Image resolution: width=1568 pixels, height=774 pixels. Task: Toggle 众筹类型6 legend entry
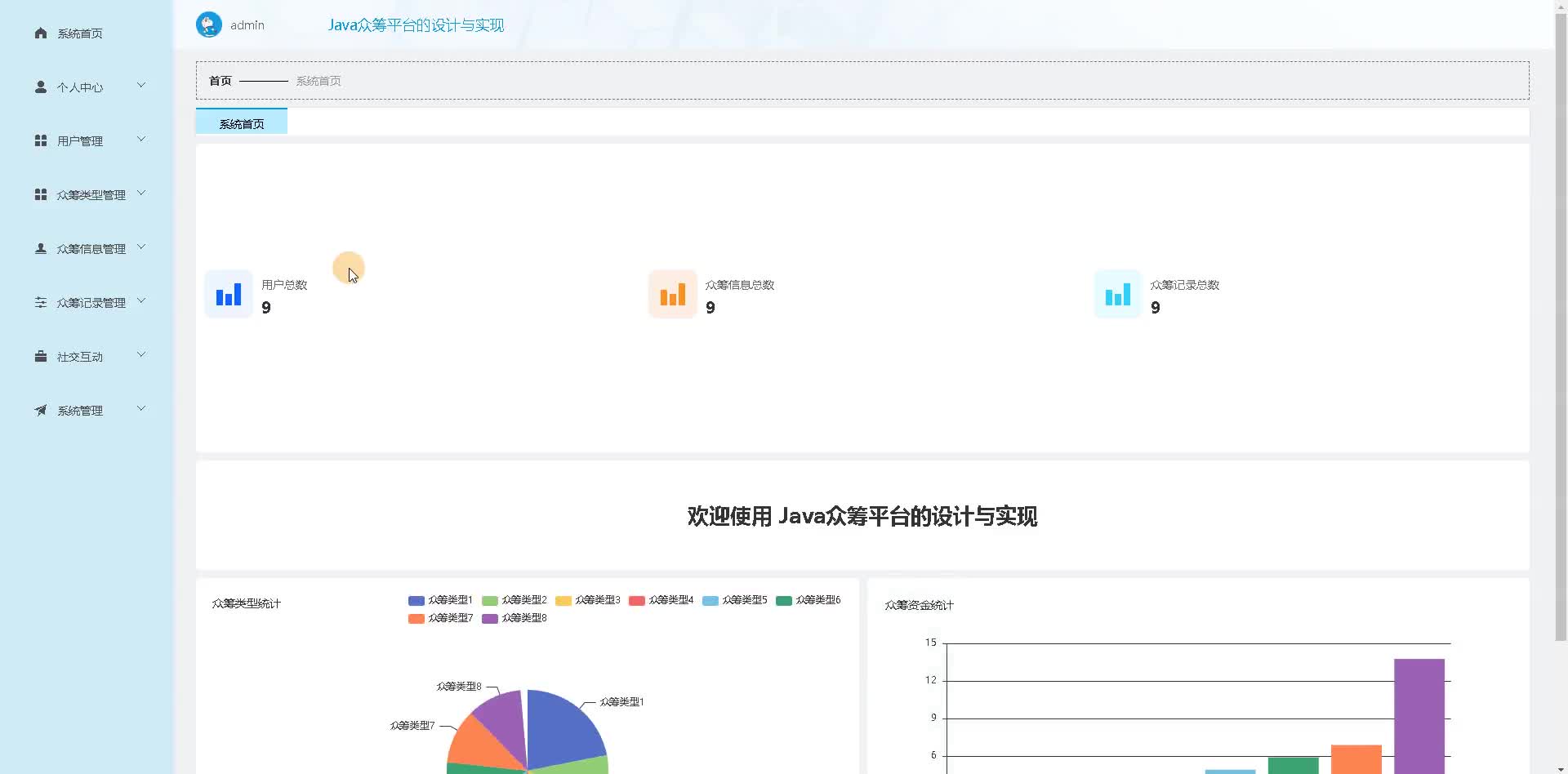(x=808, y=600)
